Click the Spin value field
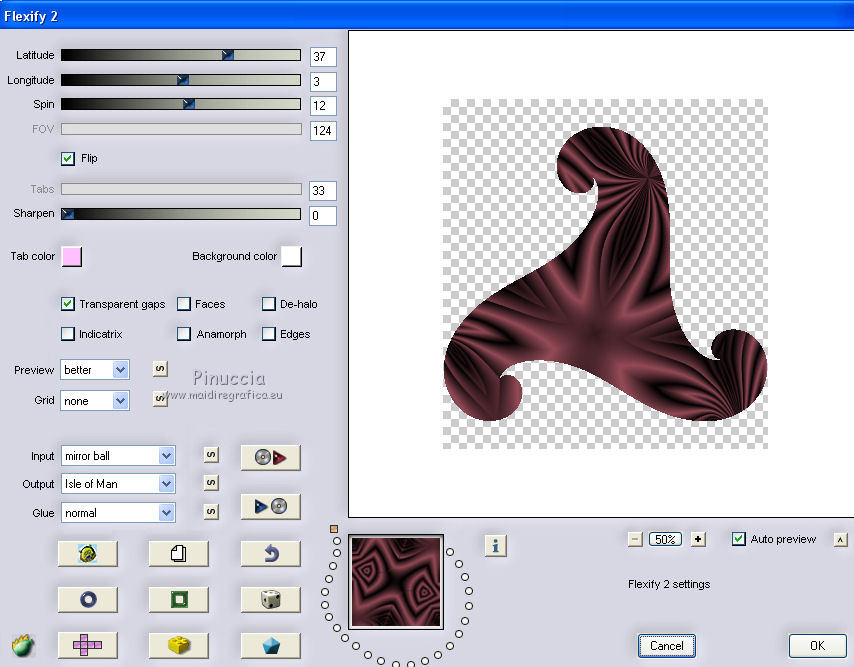Viewport: 854px width, 667px height. 323,106
